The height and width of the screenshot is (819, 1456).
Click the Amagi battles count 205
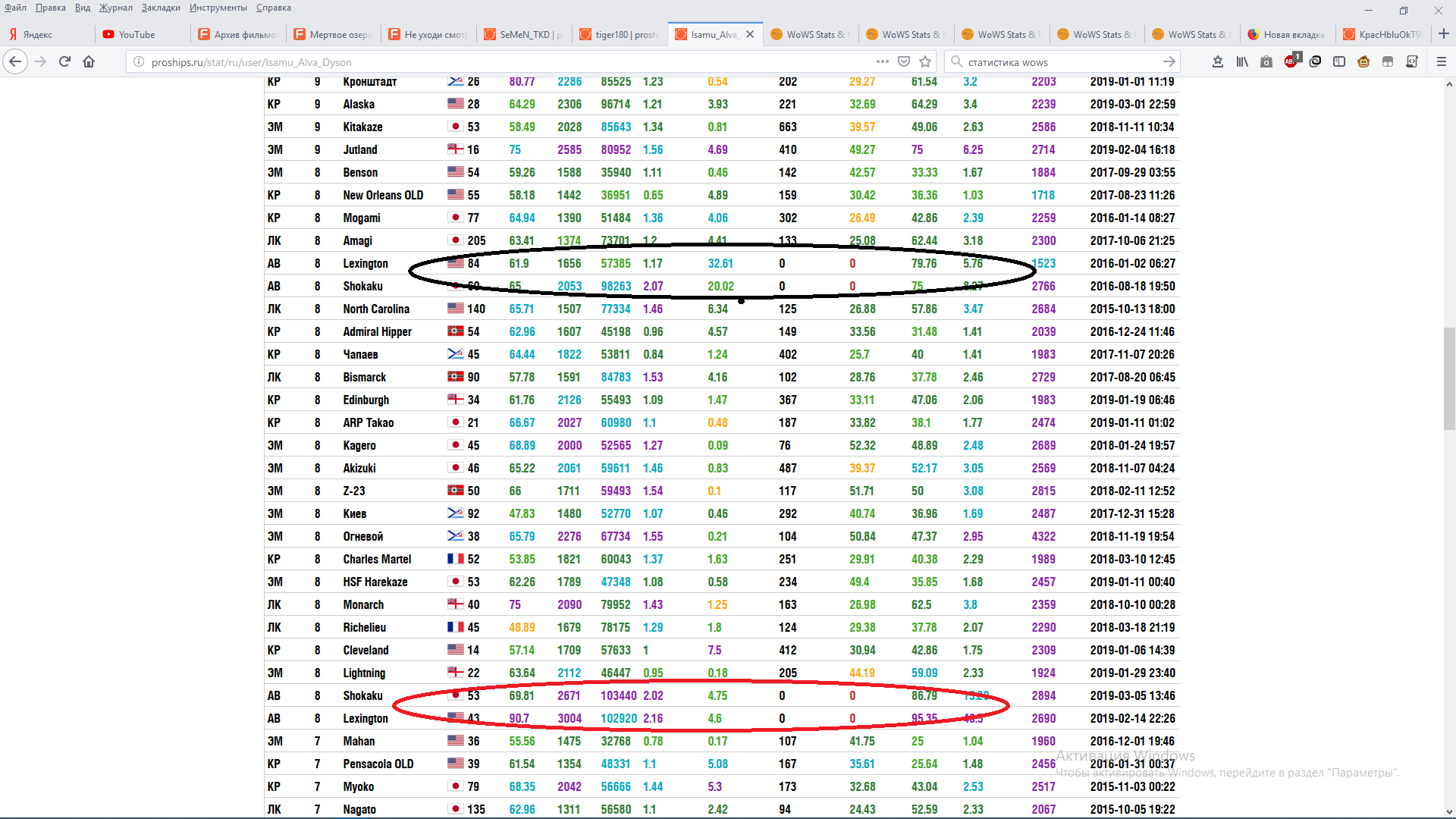[x=476, y=240]
